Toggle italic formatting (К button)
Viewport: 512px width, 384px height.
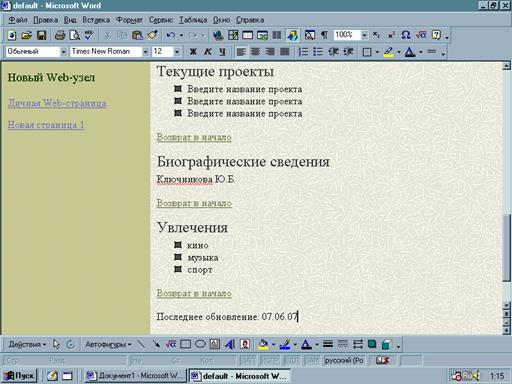coord(208,52)
